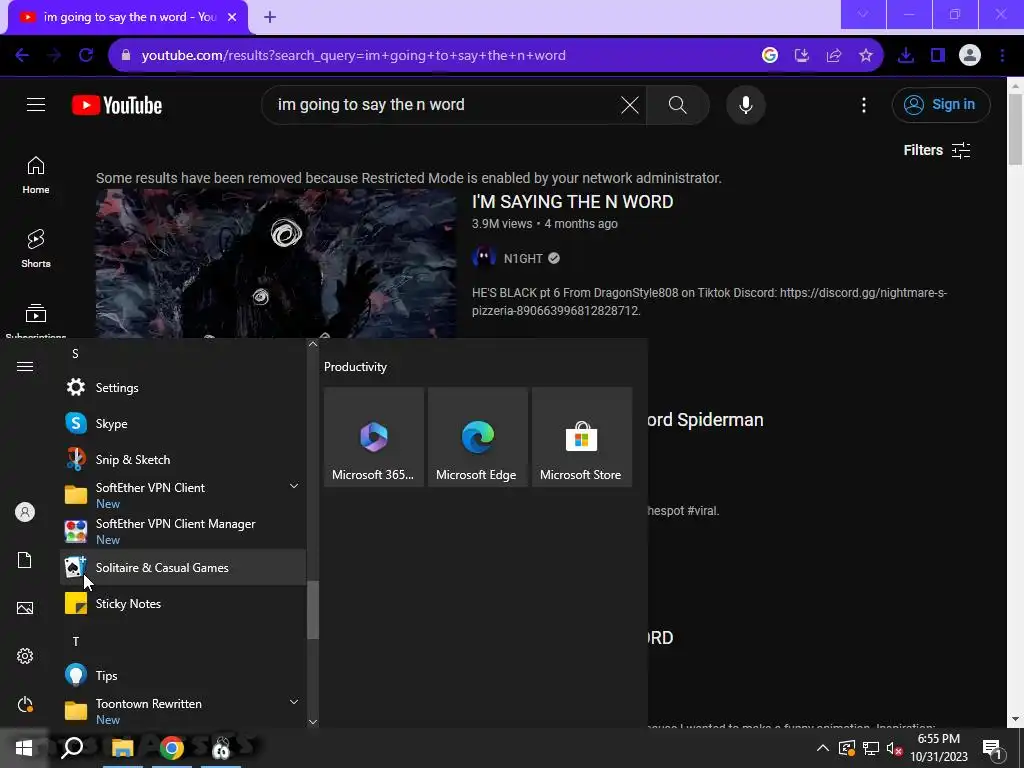Bookmark this page with the star
The image size is (1024, 768).
coord(865,56)
